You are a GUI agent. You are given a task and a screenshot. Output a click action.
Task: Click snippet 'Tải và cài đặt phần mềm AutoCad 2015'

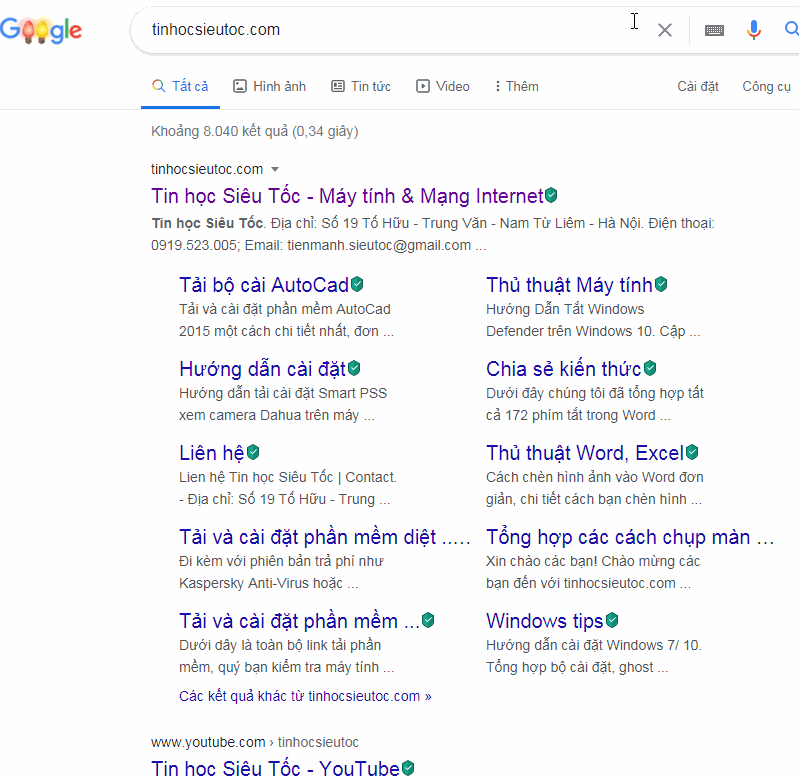[286, 320]
